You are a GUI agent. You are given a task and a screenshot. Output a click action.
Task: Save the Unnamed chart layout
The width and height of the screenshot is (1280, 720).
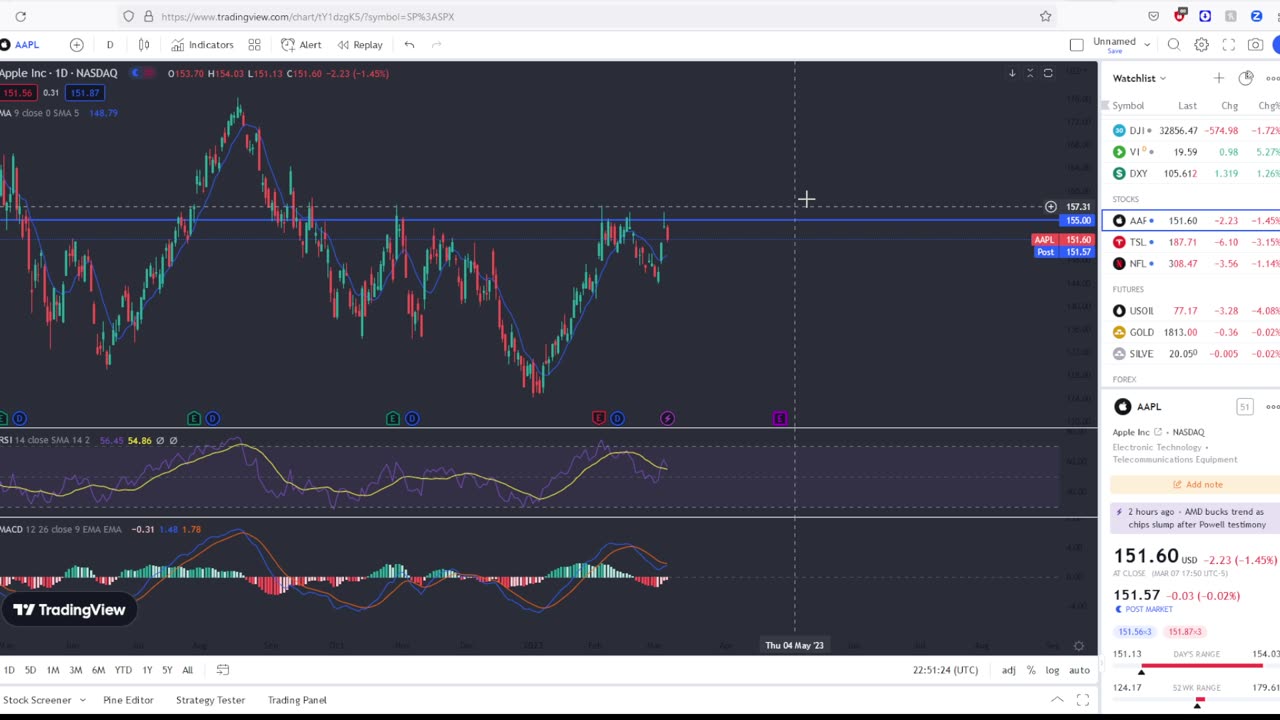point(1114,51)
